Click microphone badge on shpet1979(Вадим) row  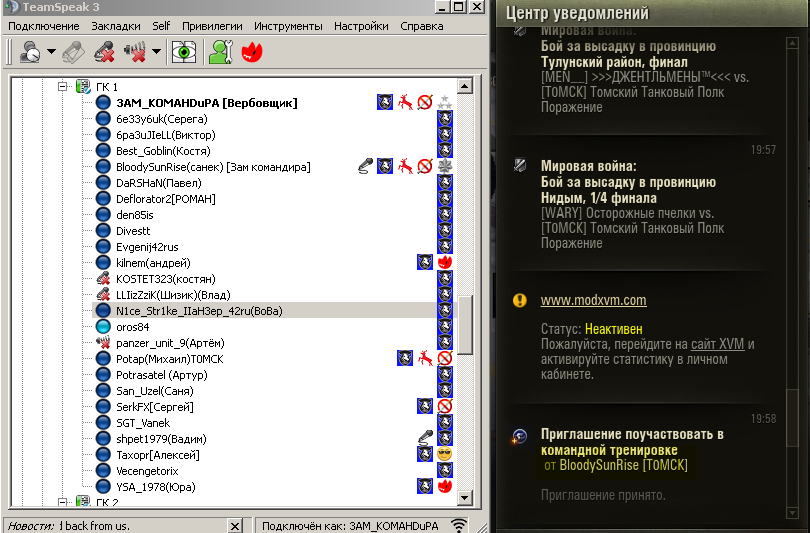coord(425,437)
